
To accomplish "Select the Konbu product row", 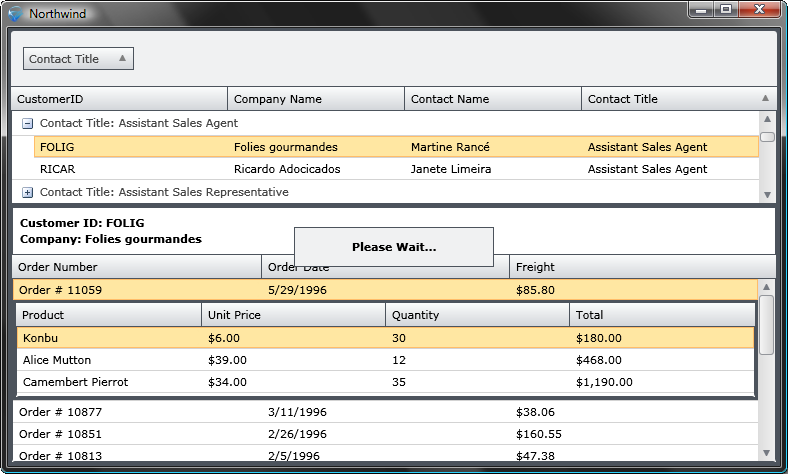I will (x=385, y=338).
